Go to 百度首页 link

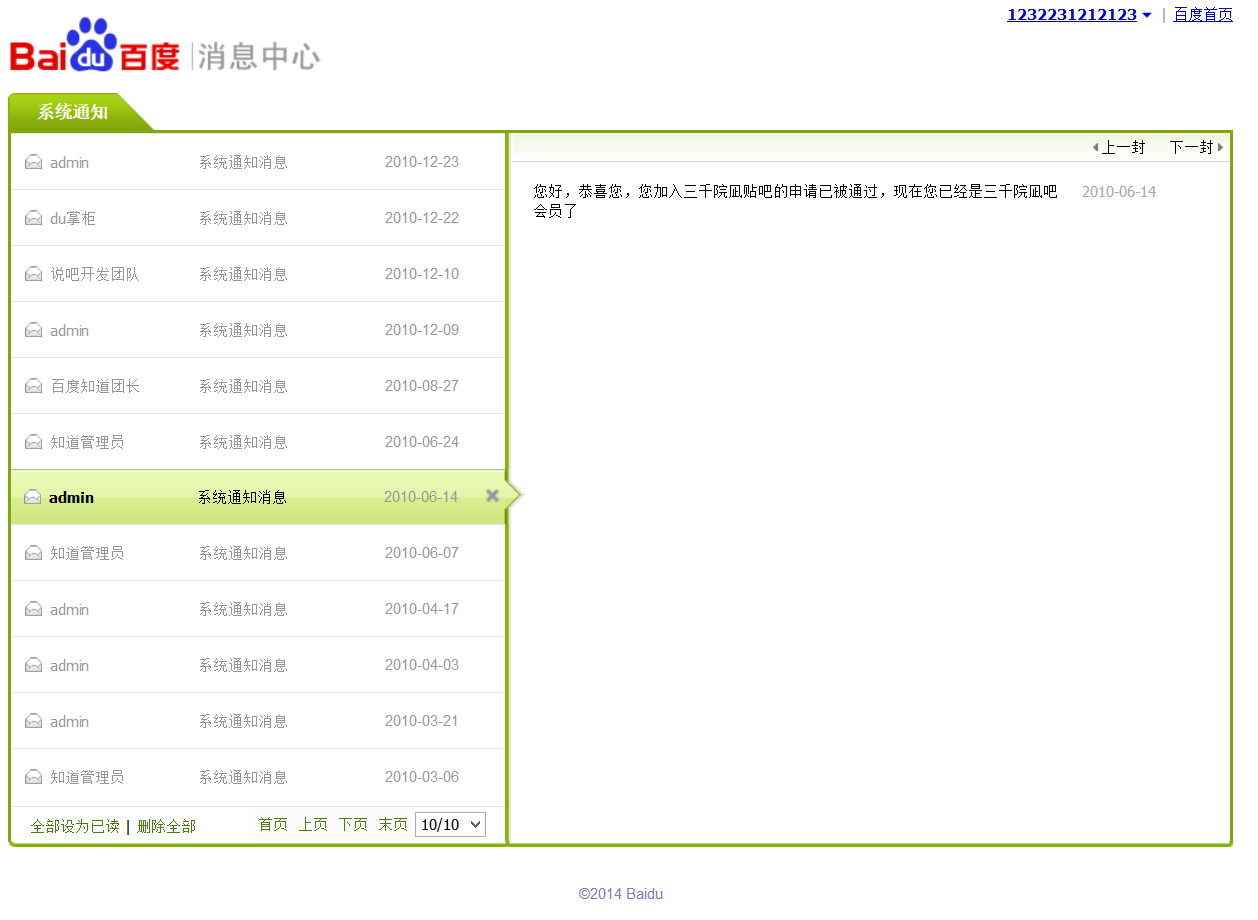1203,15
